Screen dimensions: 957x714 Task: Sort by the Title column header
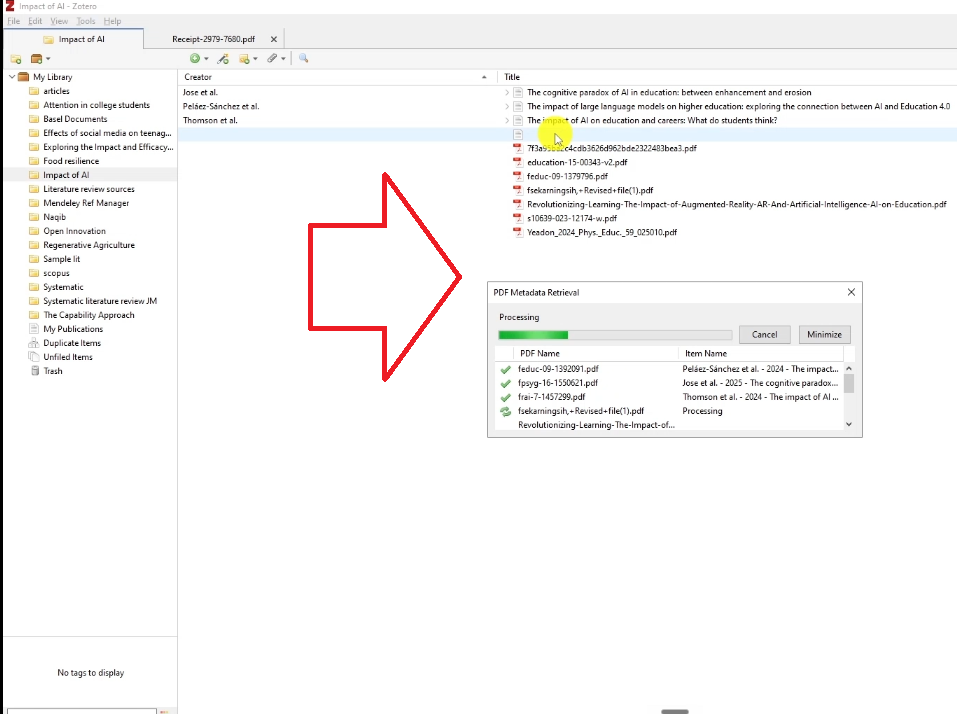[726, 77]
